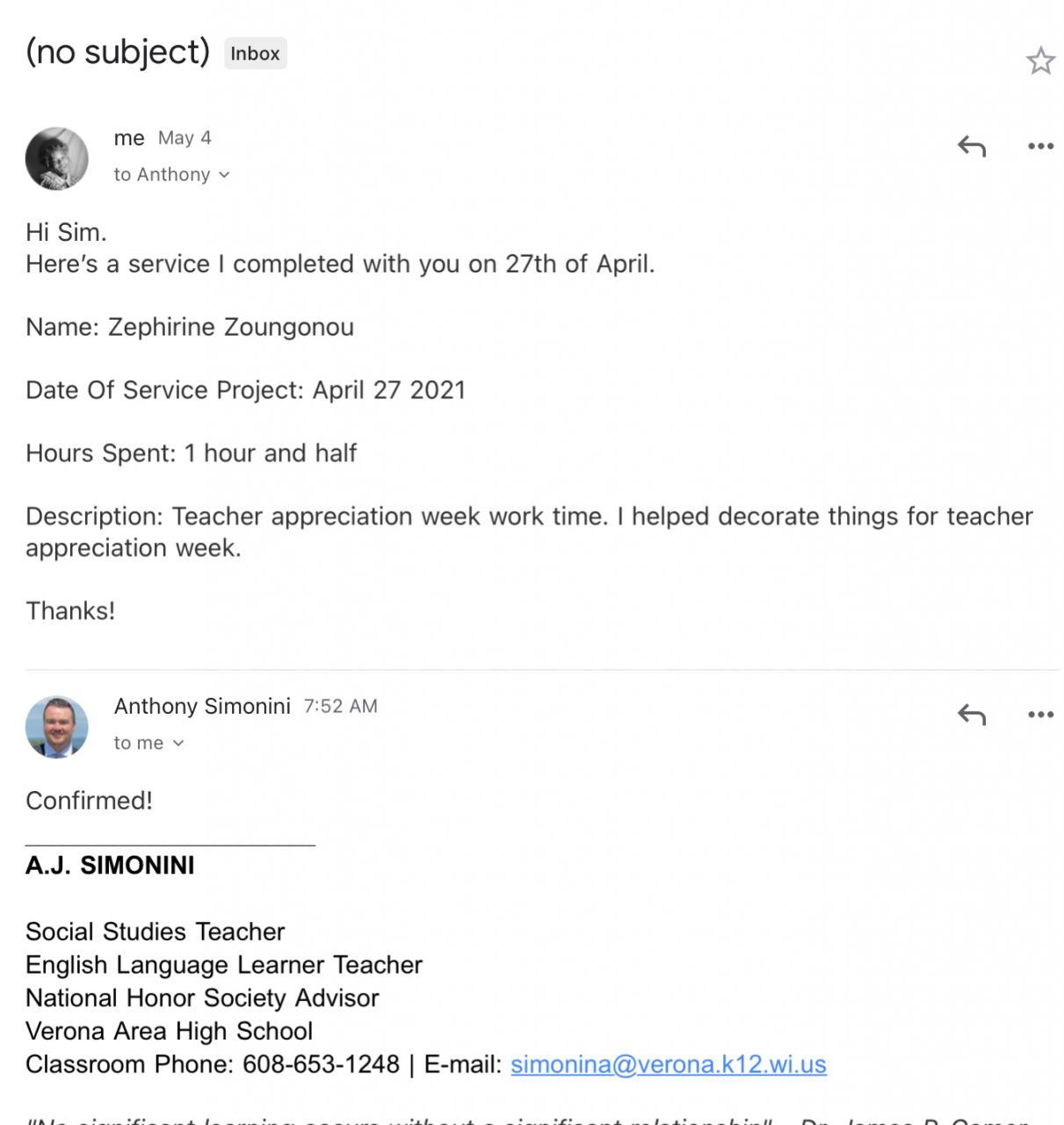
Task: Reply to the May 4 message
Action: [x=971, y=146]
